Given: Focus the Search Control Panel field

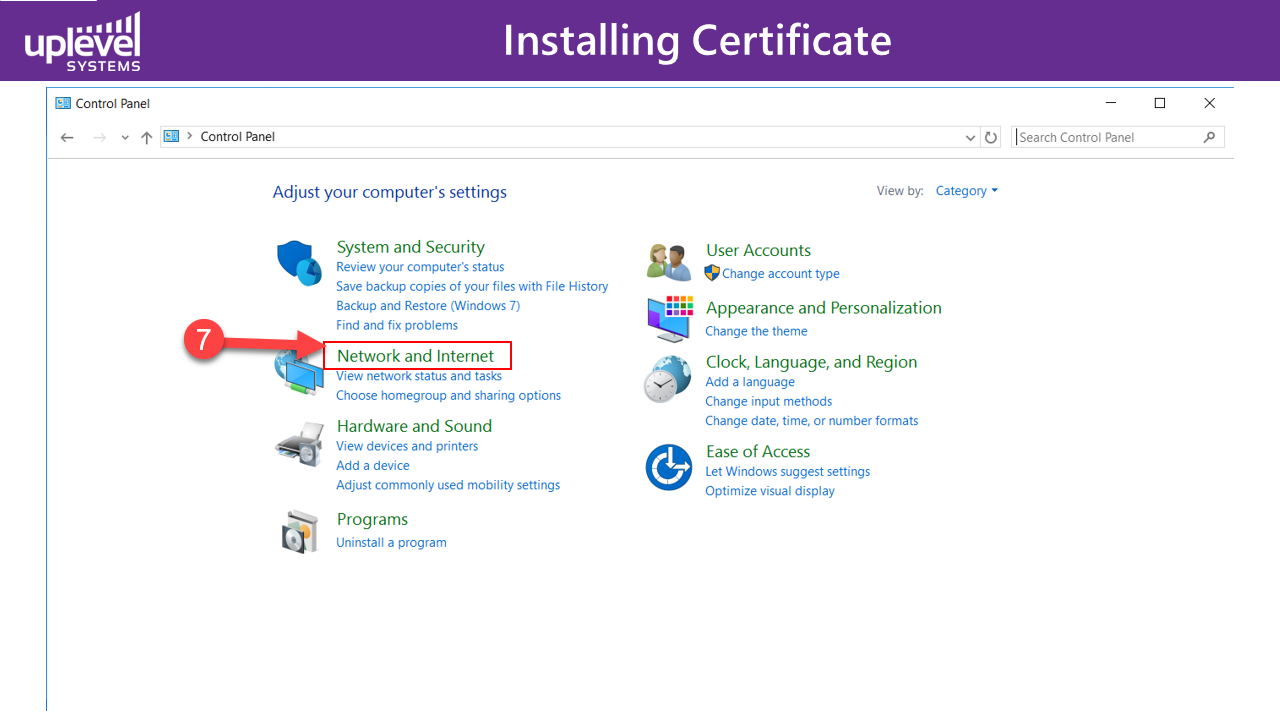Looking at the screenshot, I should click(x=1117, y=137).
